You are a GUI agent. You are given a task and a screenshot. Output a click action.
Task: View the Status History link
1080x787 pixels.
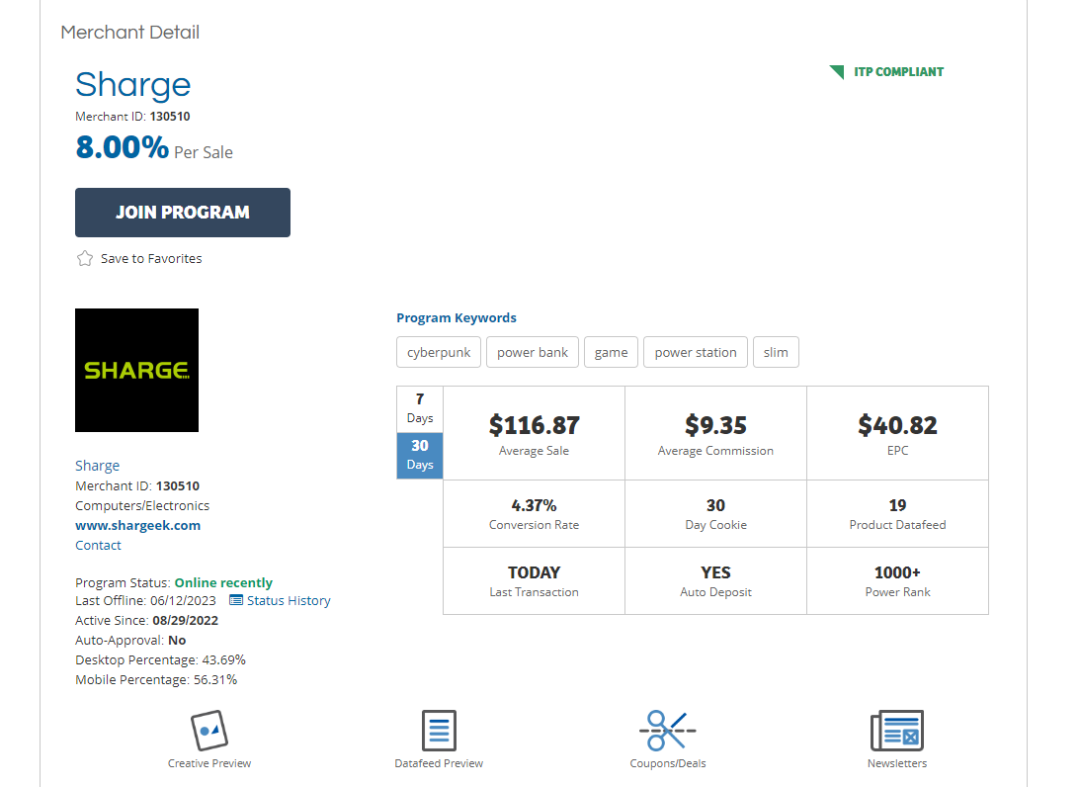coord(289,600)
